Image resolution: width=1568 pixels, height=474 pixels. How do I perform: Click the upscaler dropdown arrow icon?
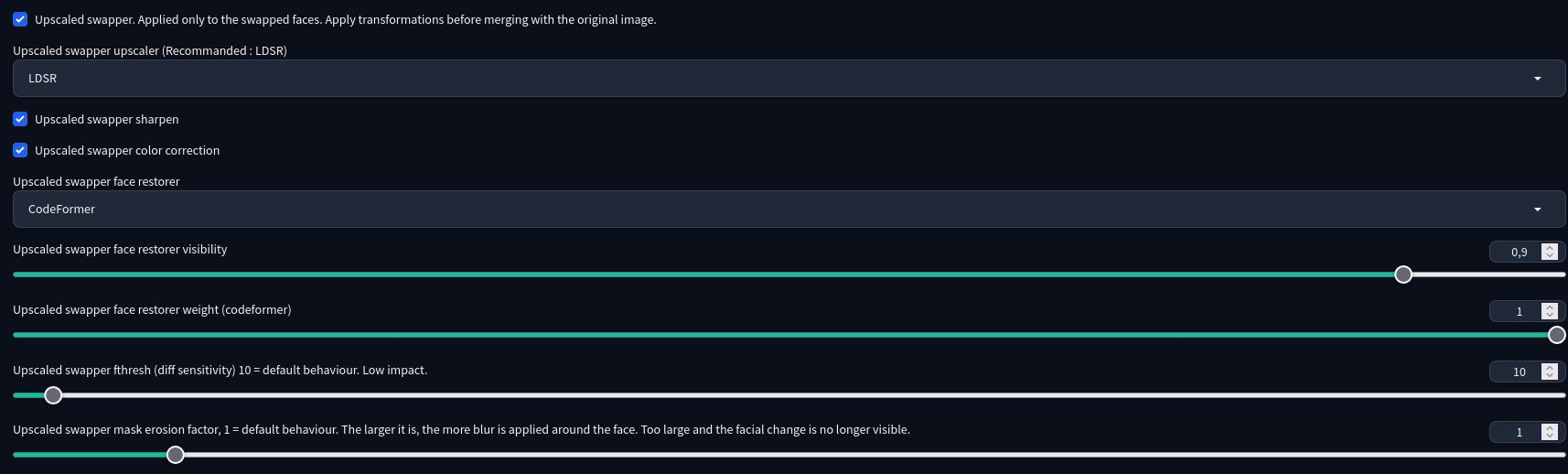1537,79
